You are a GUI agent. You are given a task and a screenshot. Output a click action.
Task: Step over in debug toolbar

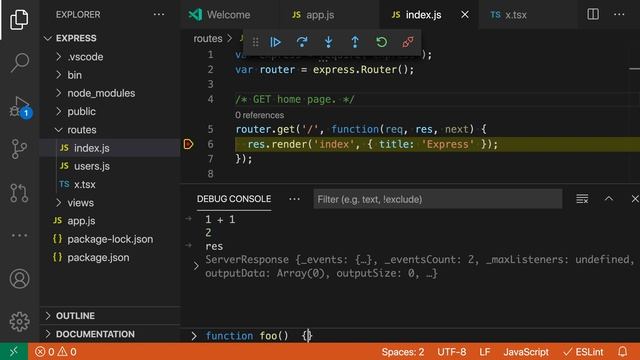coord(302,42)
